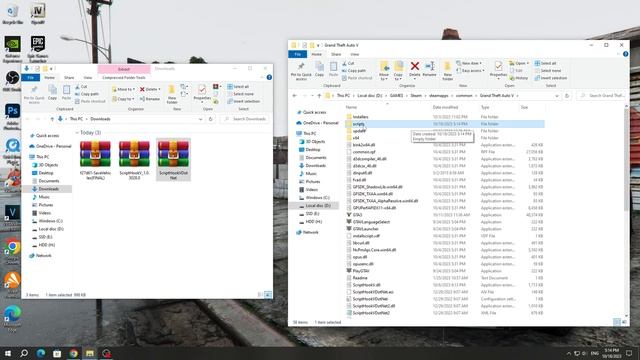Expand the address bar history in Grand Theft Auto V window

(x=557, y=96)
